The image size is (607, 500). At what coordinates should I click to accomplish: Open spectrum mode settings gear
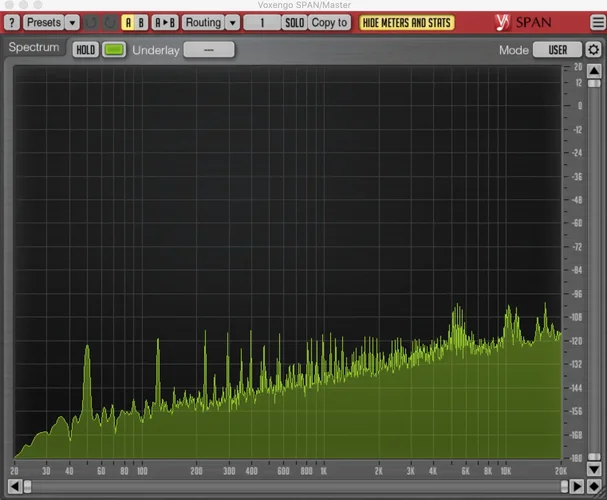pyautogui.click(x=594, y=49)
